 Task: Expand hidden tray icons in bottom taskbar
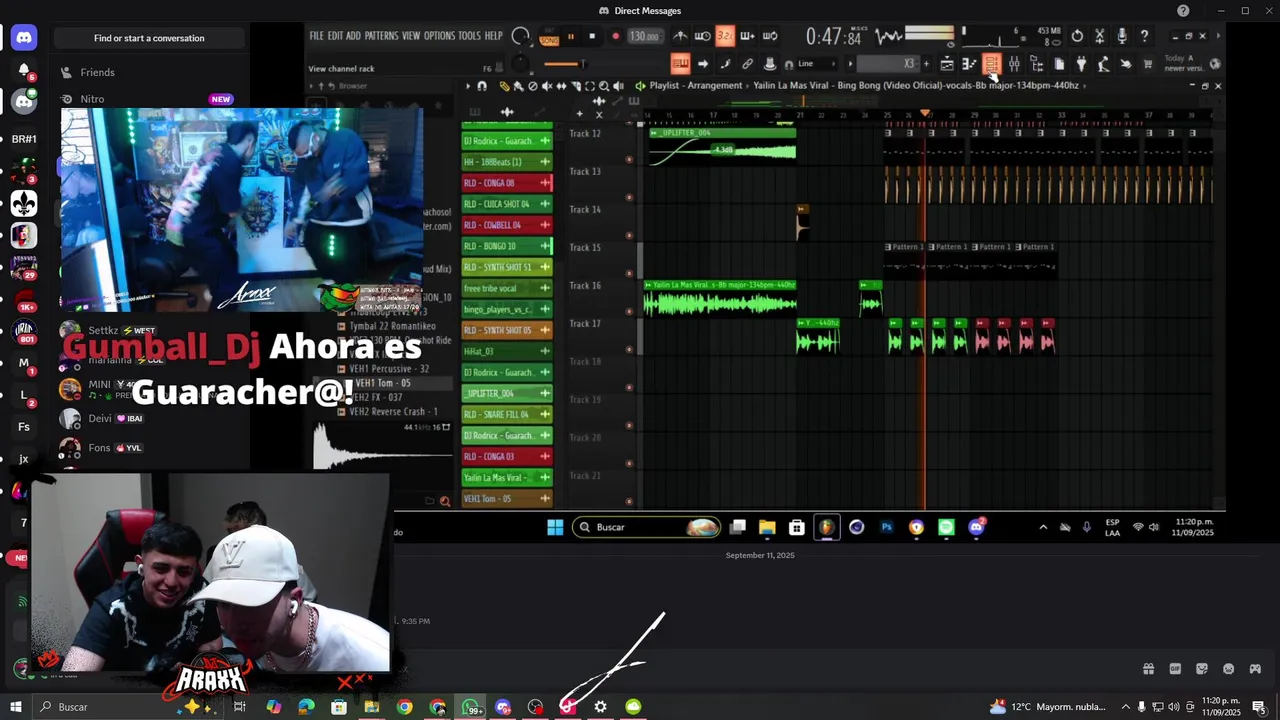(1125, 707)
